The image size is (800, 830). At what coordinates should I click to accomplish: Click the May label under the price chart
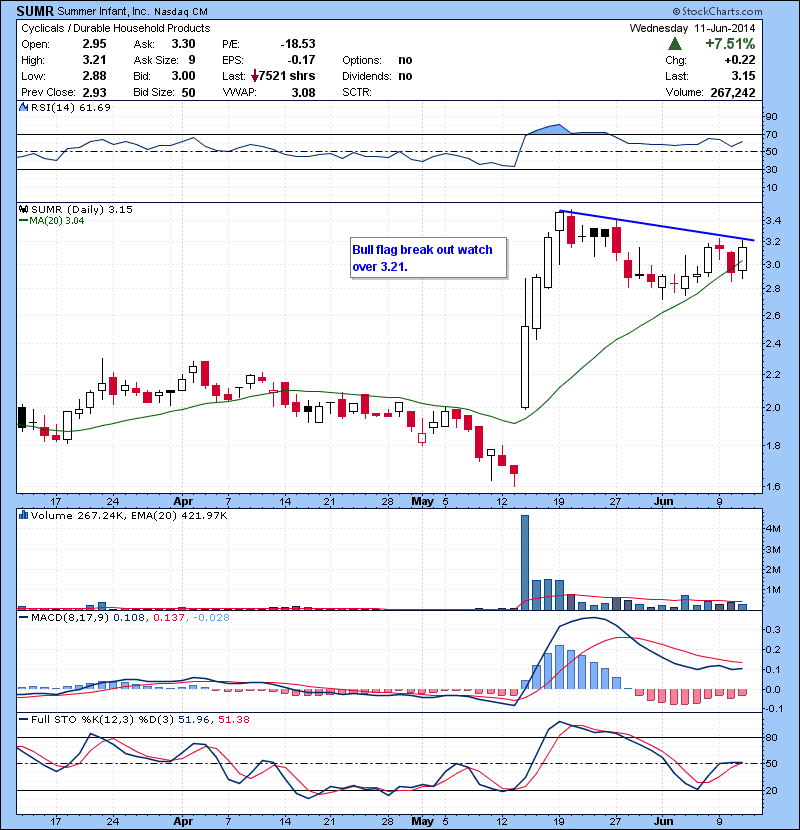coord(421,502)
